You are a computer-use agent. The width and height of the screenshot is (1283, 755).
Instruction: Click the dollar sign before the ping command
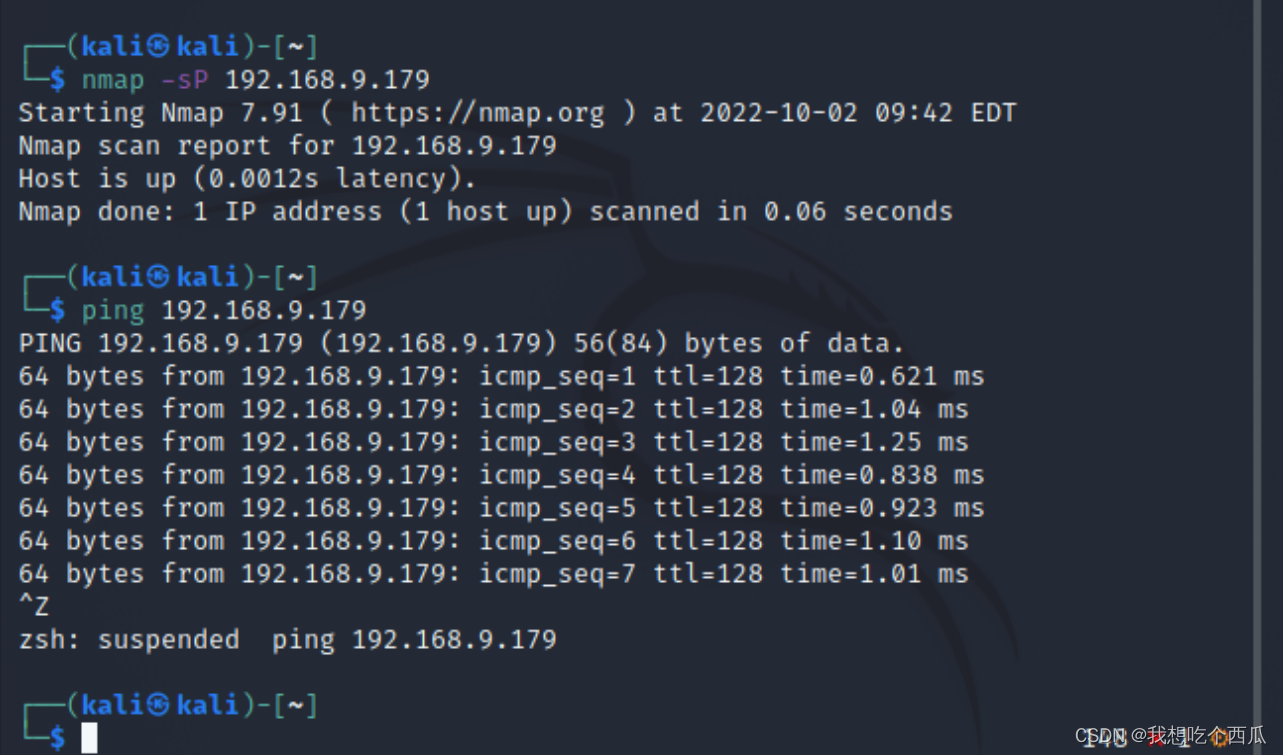57,310
